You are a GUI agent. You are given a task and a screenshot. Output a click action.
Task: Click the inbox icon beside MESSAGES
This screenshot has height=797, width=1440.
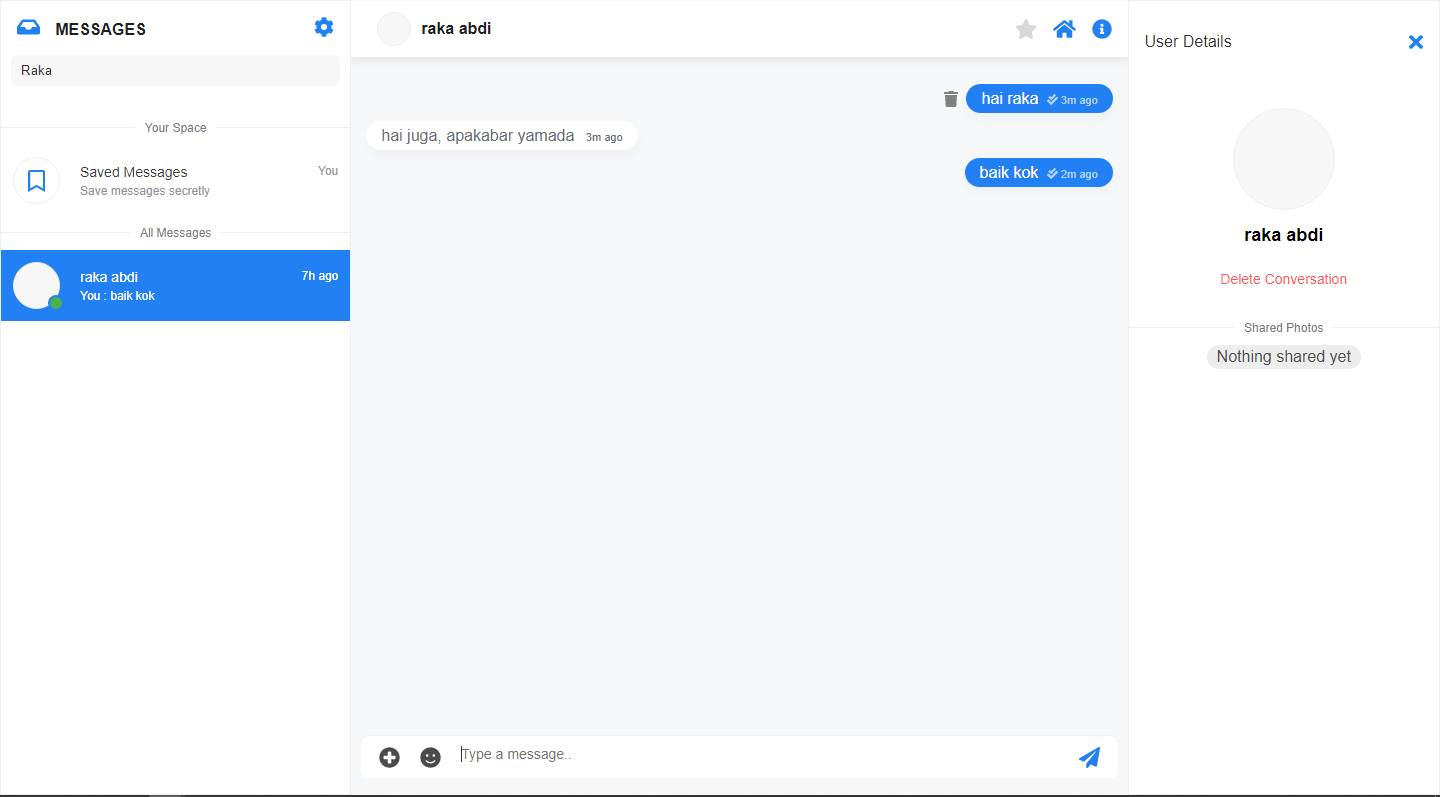[29, 28]
